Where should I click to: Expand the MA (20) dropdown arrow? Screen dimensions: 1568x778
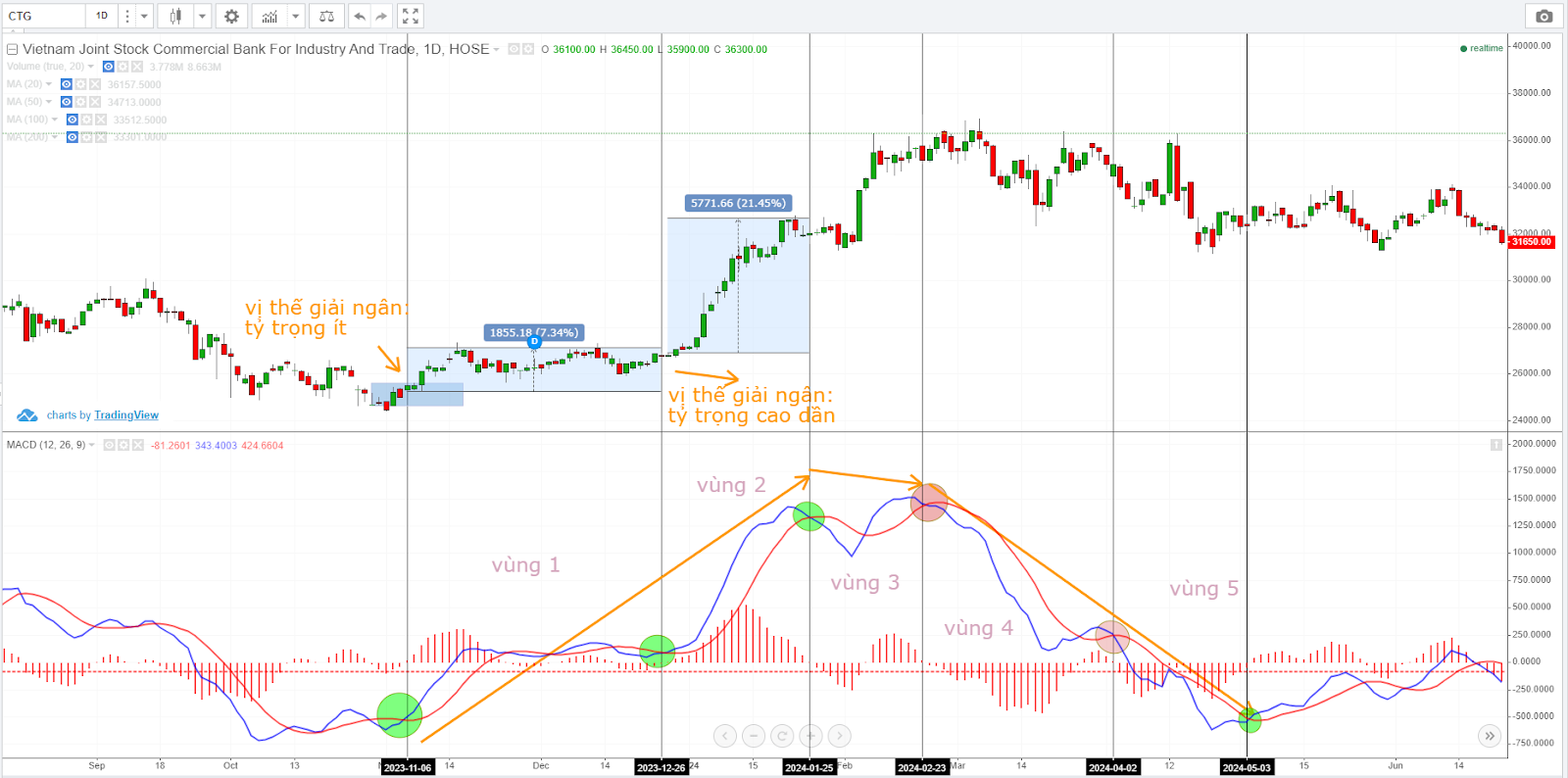click(49, 84)
